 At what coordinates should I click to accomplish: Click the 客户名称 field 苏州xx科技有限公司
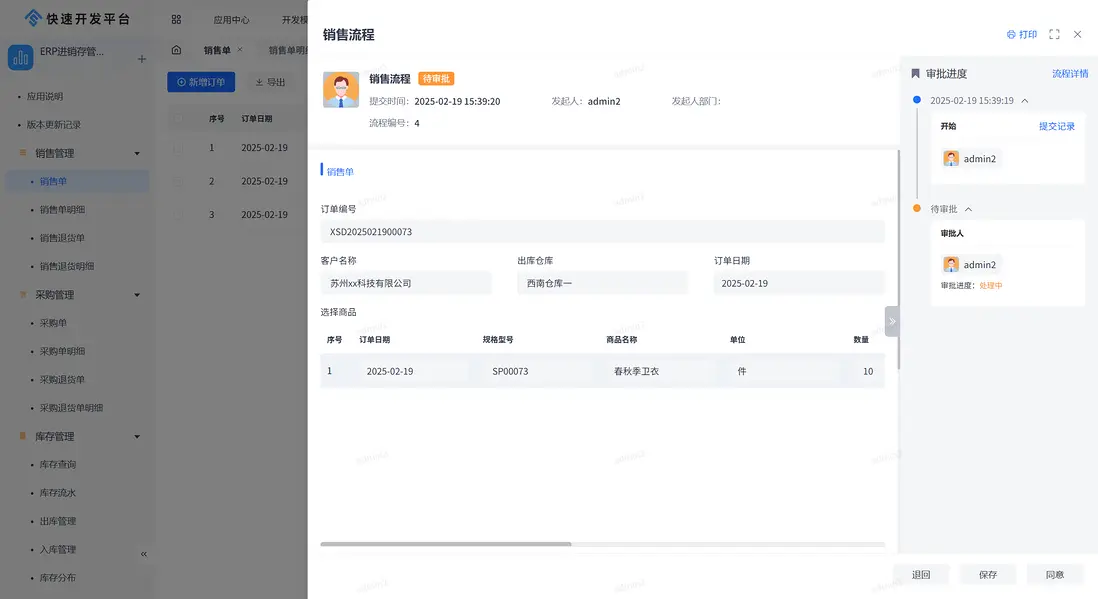click(406, 283)
